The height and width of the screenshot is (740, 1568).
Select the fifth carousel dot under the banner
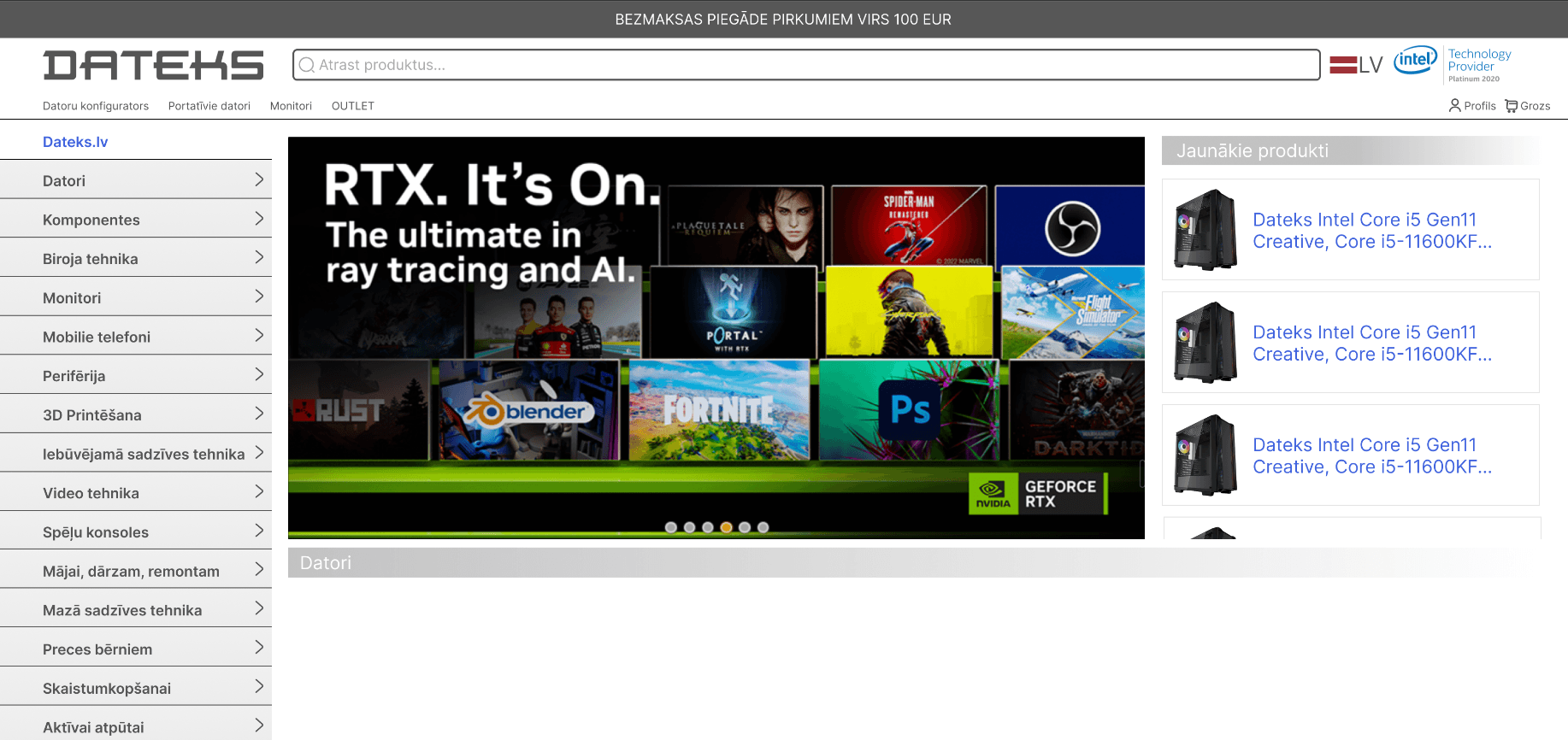[x=745, y=527]
